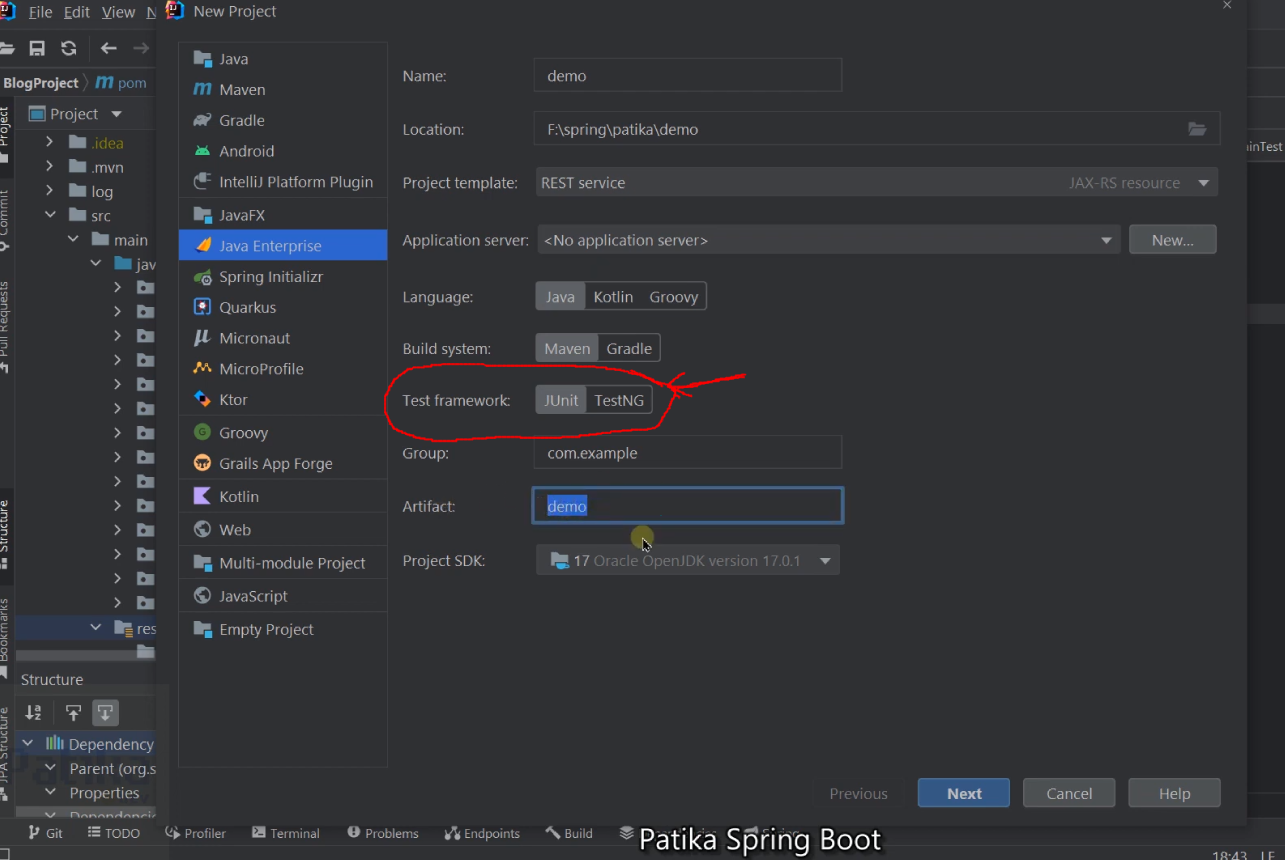Open the TODO tool window tab

tap(113, 833)
